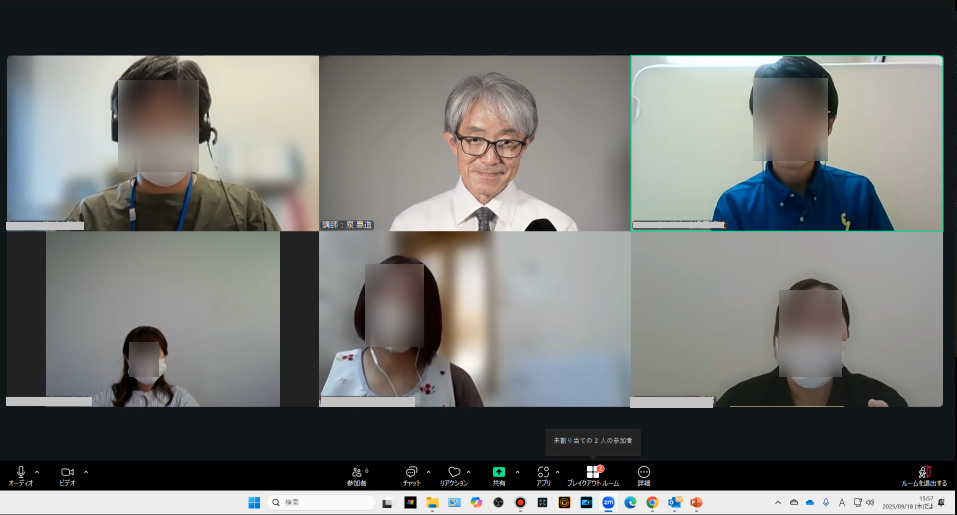Expand video options arrow beside ビデオ

pyautogui.click(x=86, y=472)
